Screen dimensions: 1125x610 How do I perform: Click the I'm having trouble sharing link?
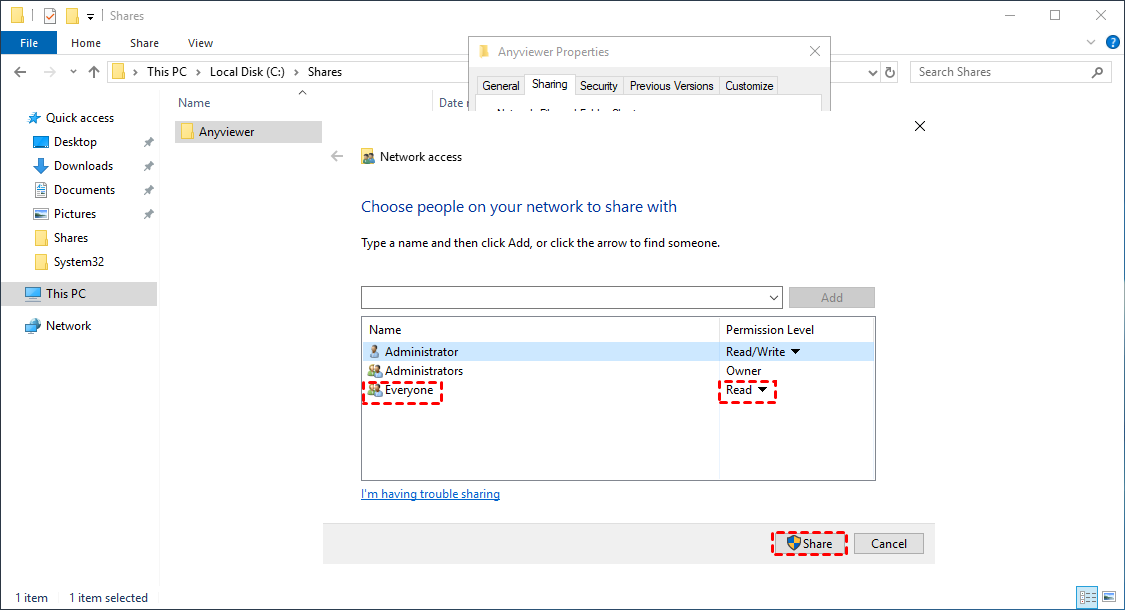[x=430, y=494]
